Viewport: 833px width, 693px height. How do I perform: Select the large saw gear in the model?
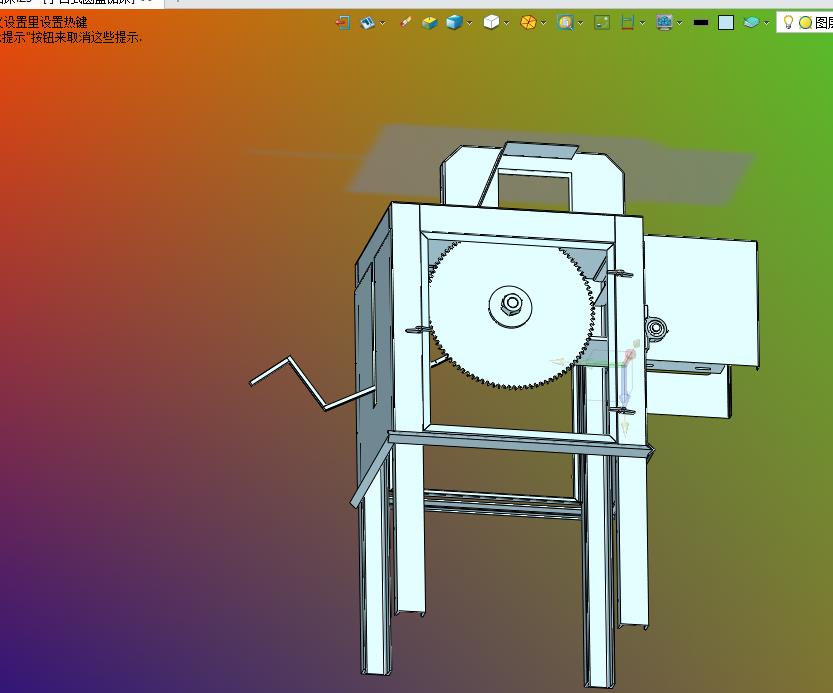[x=510, y=315]
